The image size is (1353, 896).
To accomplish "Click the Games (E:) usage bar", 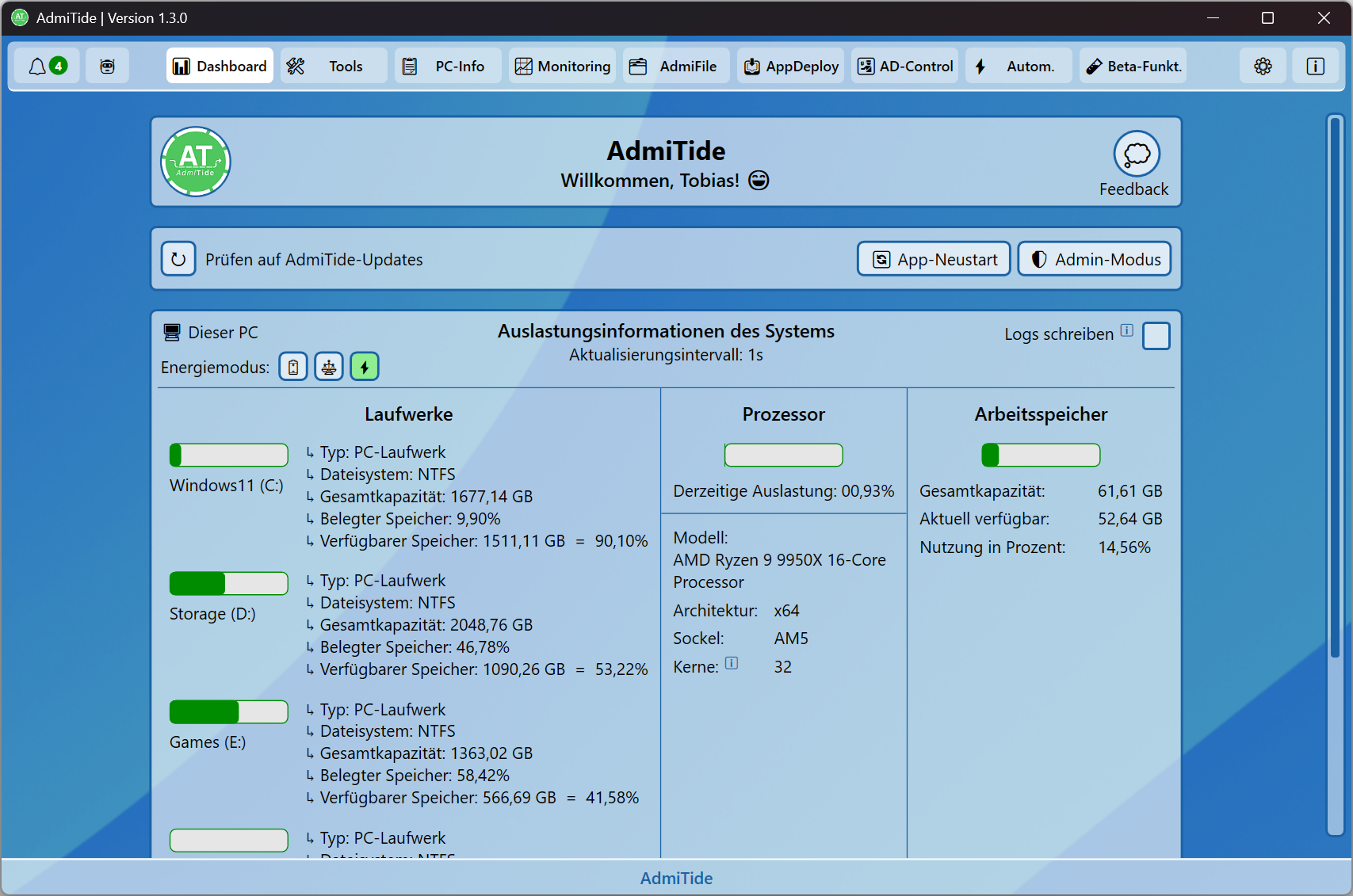I will tap(228, 711).
